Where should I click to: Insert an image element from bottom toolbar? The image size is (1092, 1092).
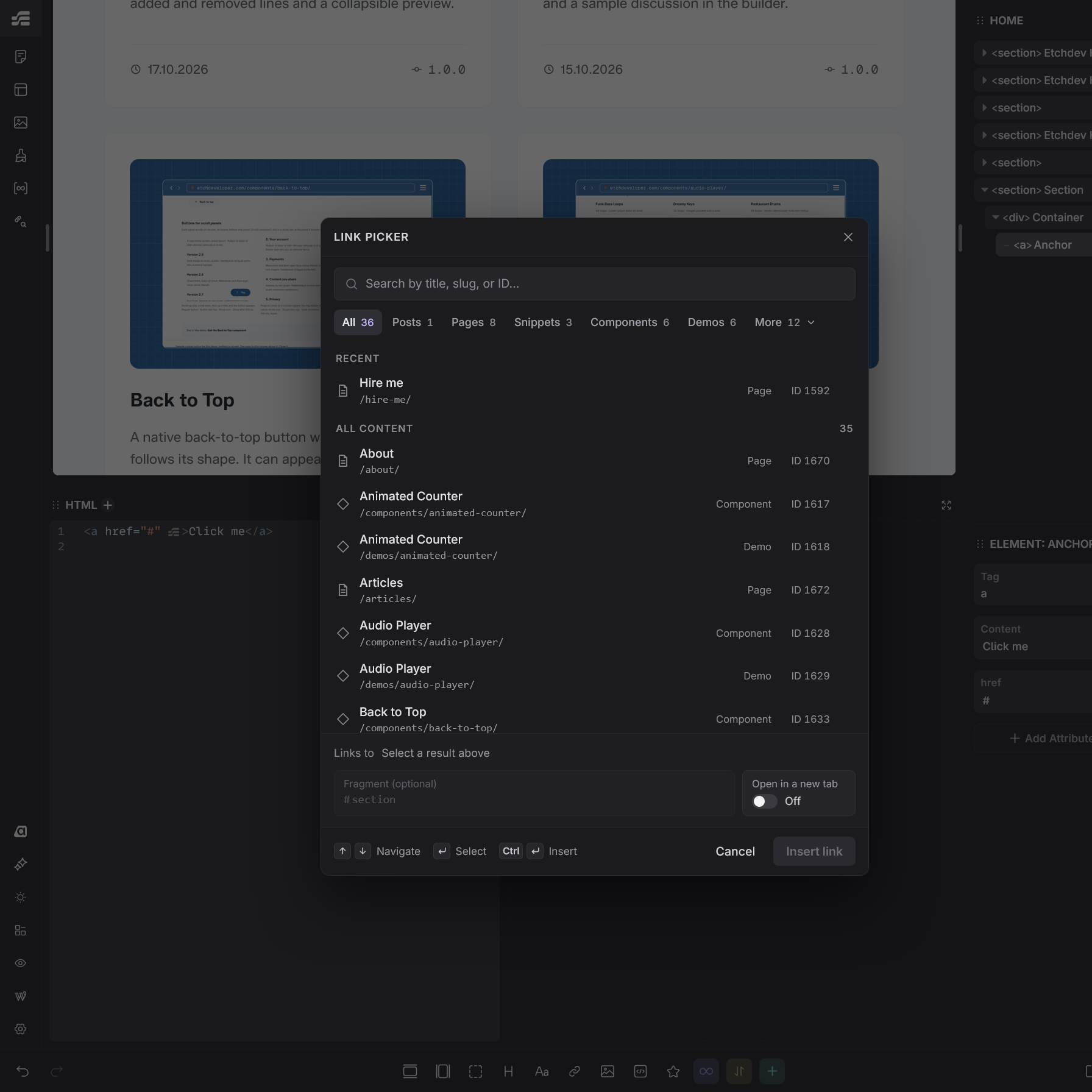pos(608,1071)
